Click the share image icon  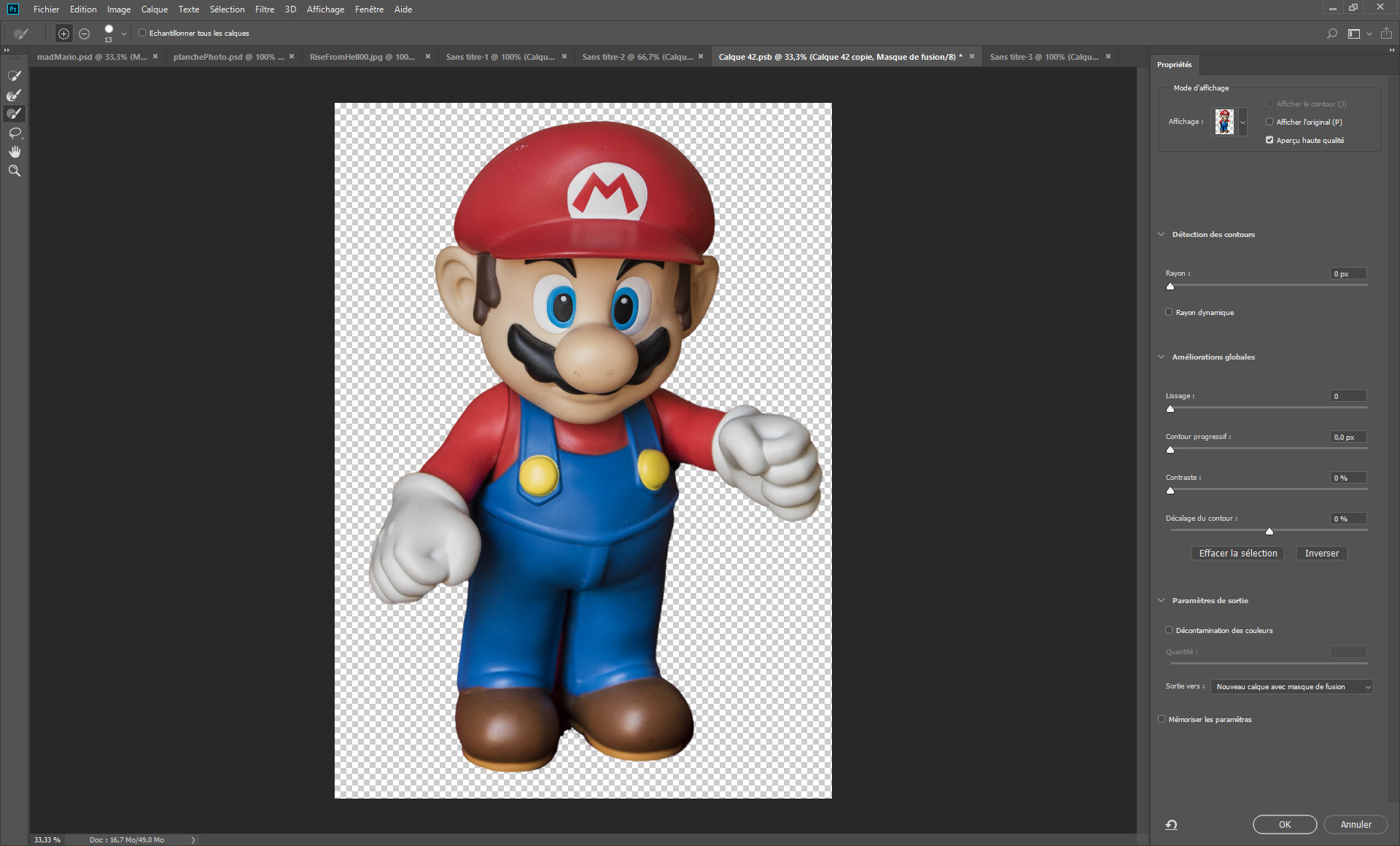point(1386,34)
